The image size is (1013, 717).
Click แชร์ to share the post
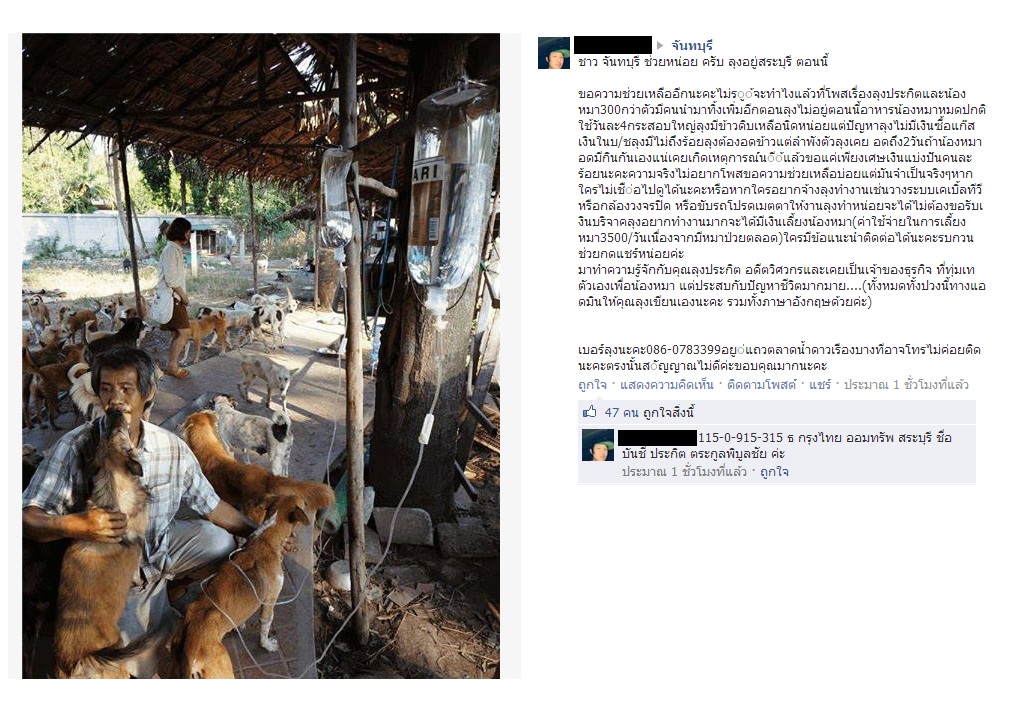(820, 385)
